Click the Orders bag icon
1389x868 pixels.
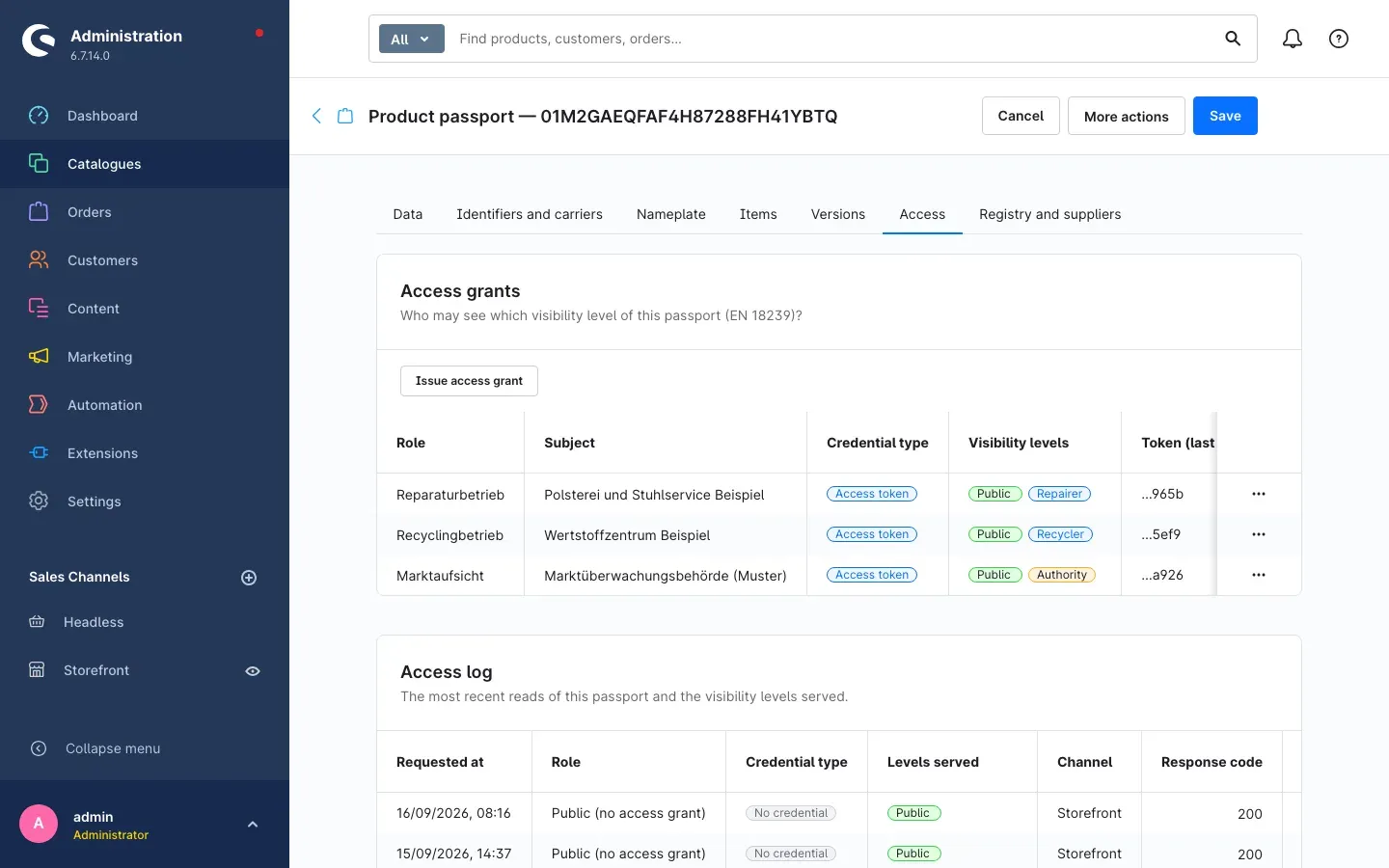point(39,212)
